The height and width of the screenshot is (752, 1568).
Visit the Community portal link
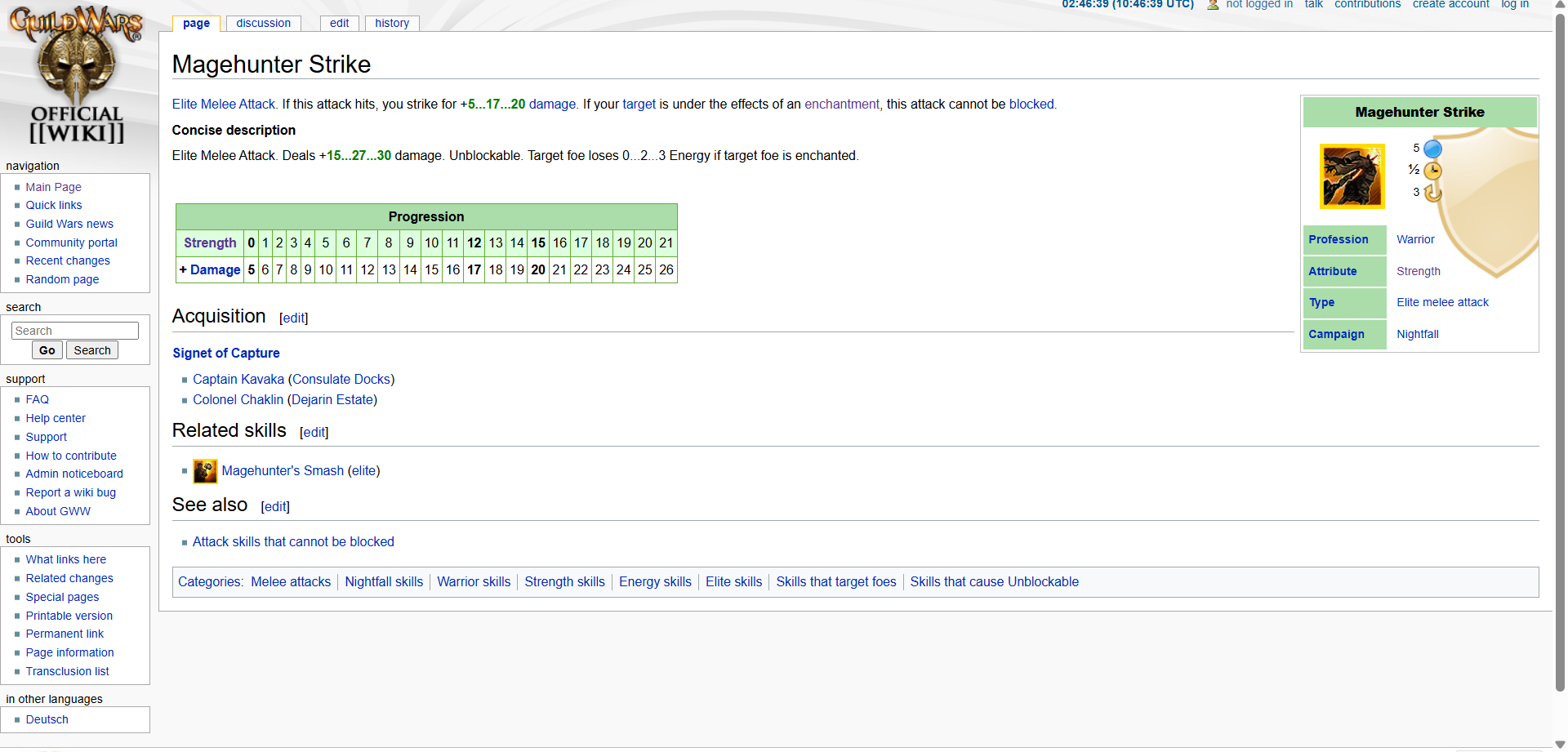[71, 243]
